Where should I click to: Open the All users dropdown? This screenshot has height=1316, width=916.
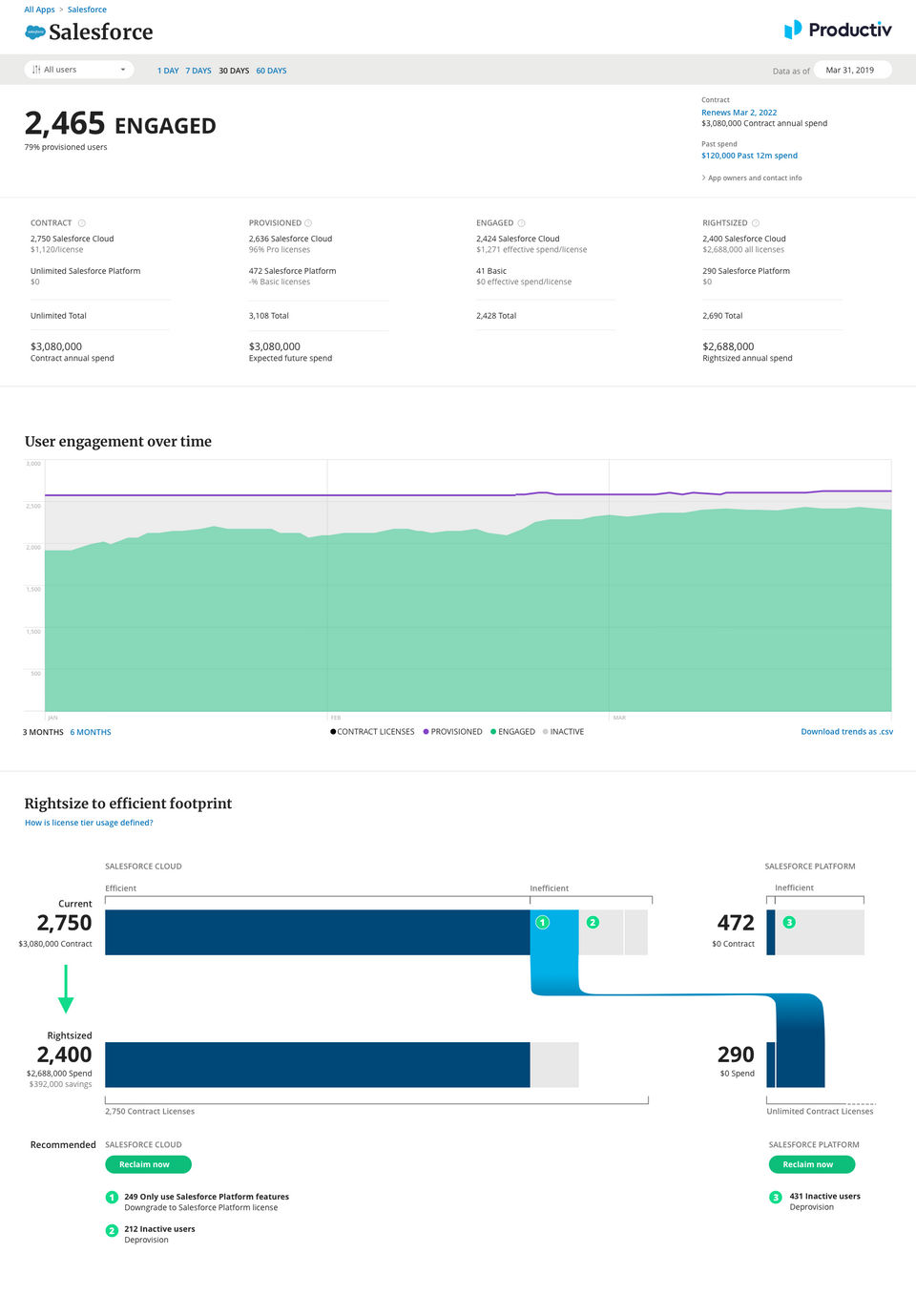(x=78, y=70)
